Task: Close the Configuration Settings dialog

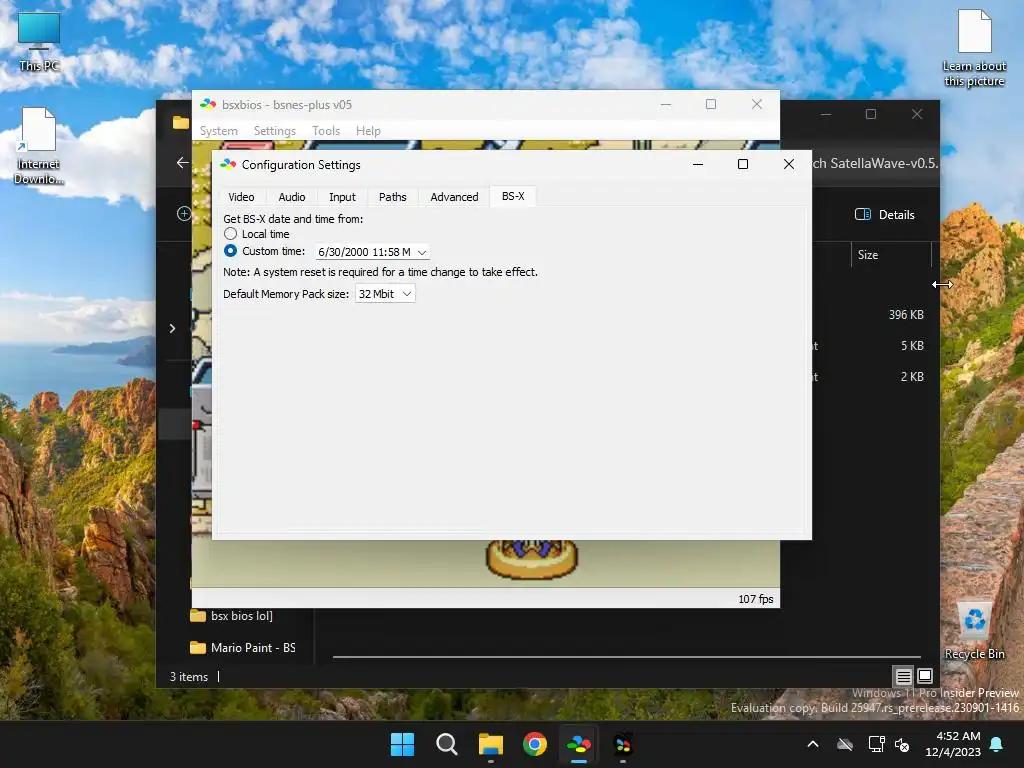Action: point(789,164)
